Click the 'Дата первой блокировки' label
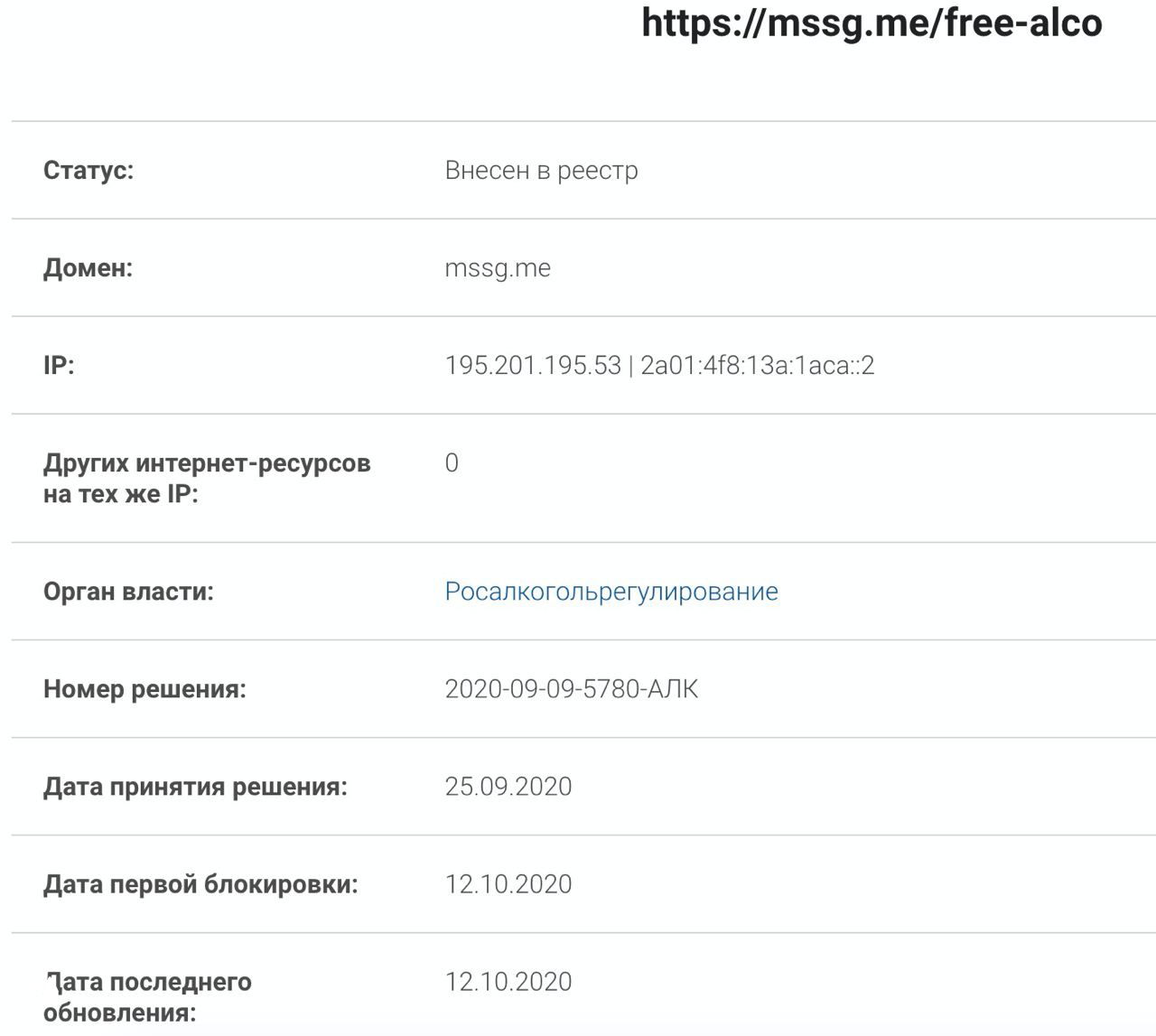Viewport: 1156px width, 1036px height. tap(200, 884)
